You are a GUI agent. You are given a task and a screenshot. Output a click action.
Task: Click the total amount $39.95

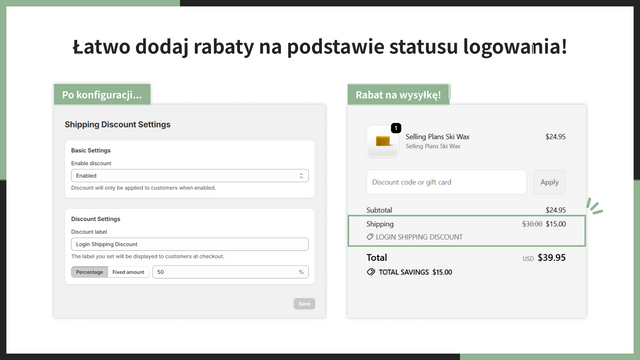coord(551,258)
